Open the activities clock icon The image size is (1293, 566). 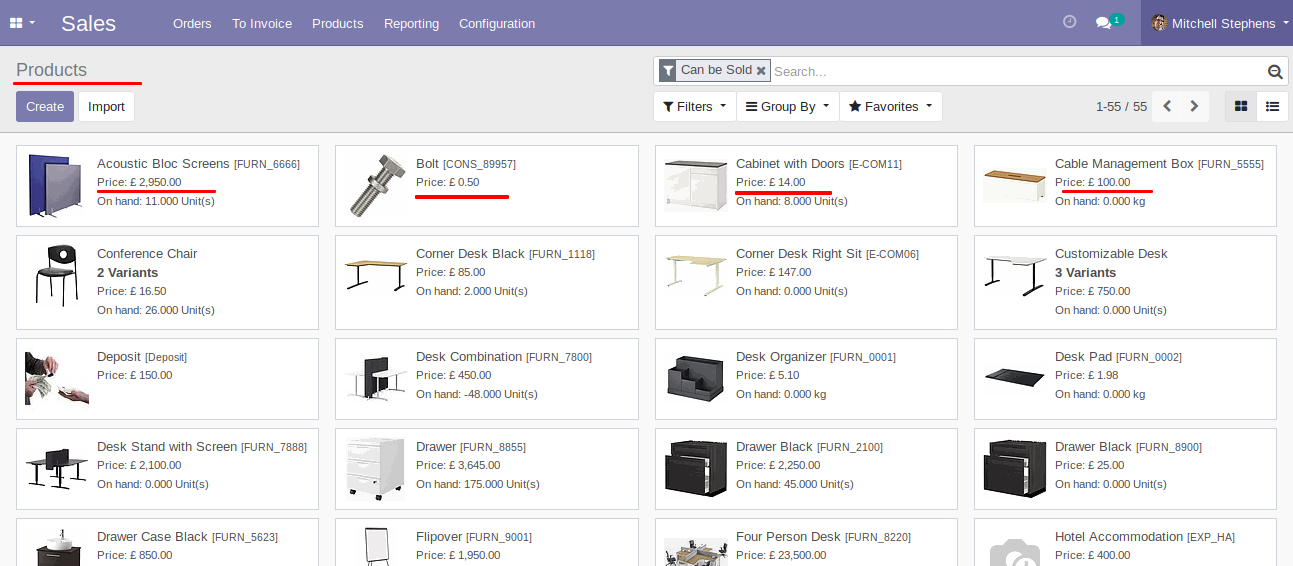1069,22
